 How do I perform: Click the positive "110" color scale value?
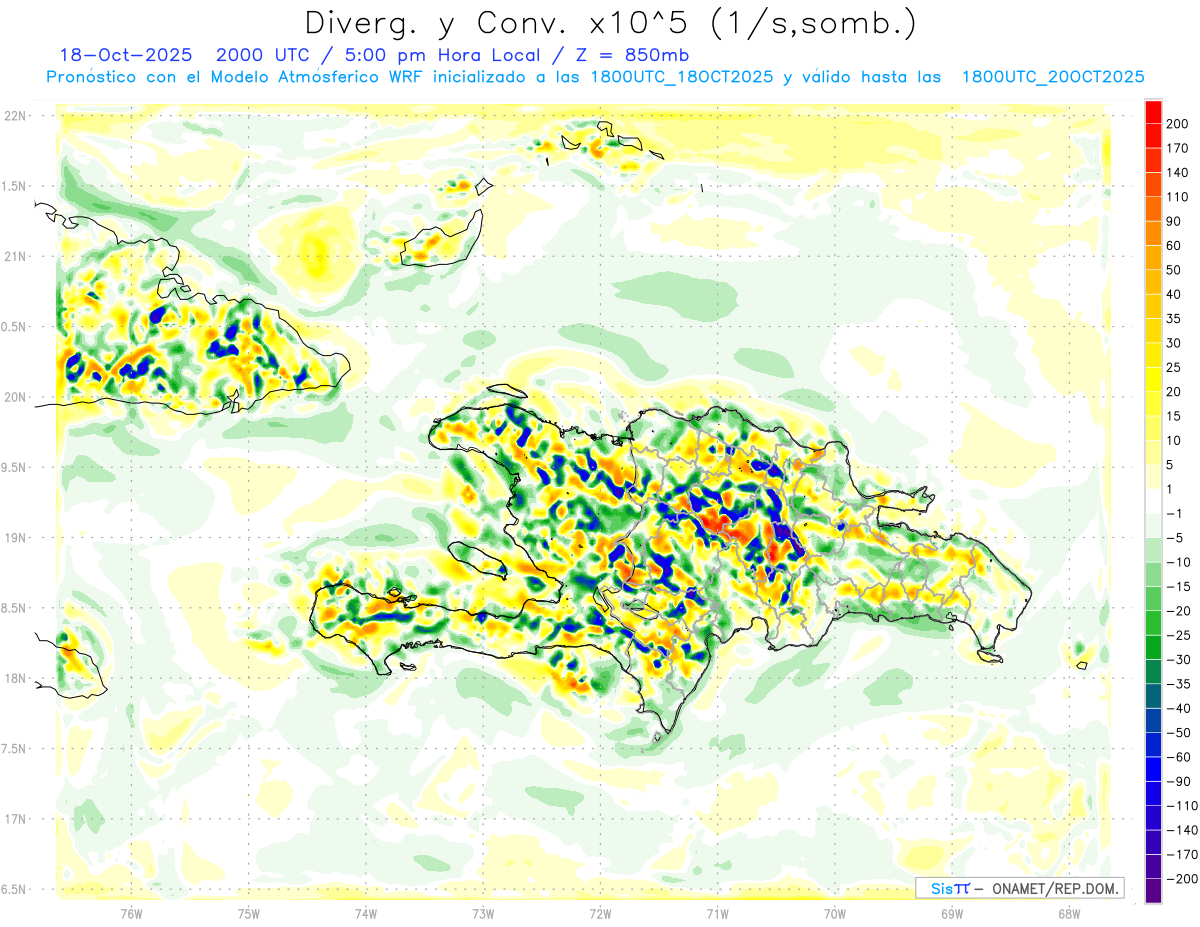tap(1177, 197)
